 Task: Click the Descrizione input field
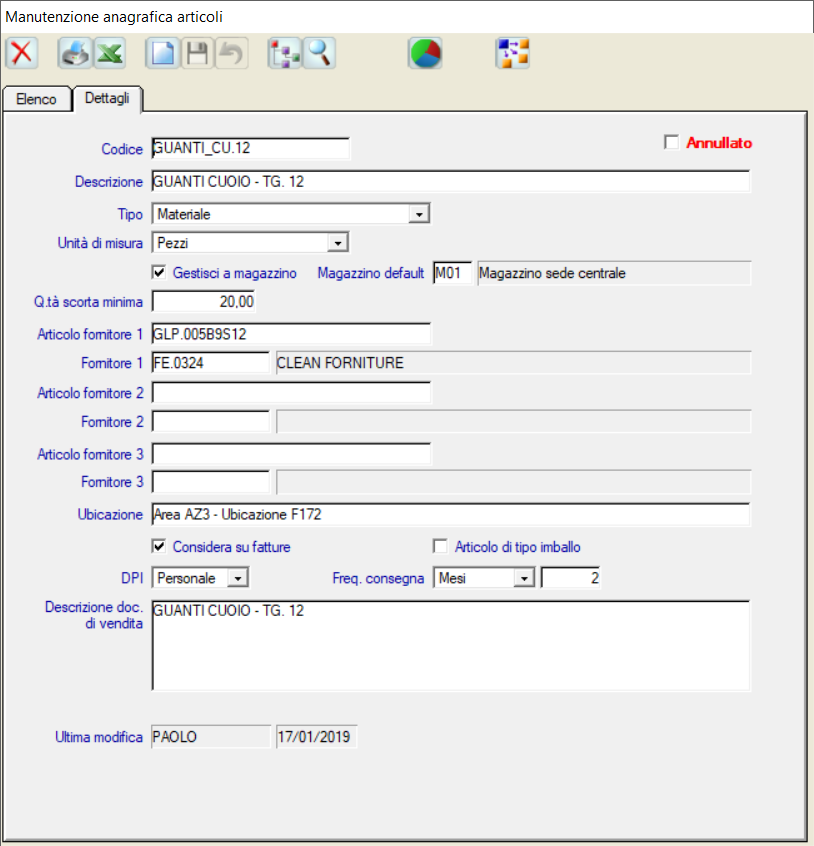451,181
